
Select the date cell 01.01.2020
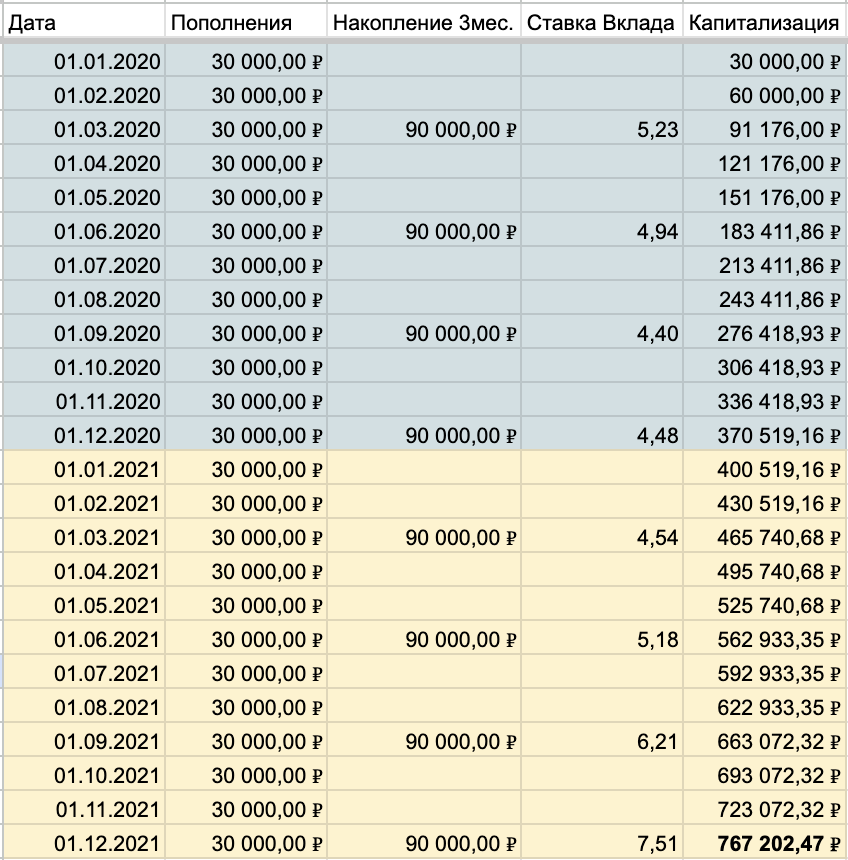click(107, 61)
